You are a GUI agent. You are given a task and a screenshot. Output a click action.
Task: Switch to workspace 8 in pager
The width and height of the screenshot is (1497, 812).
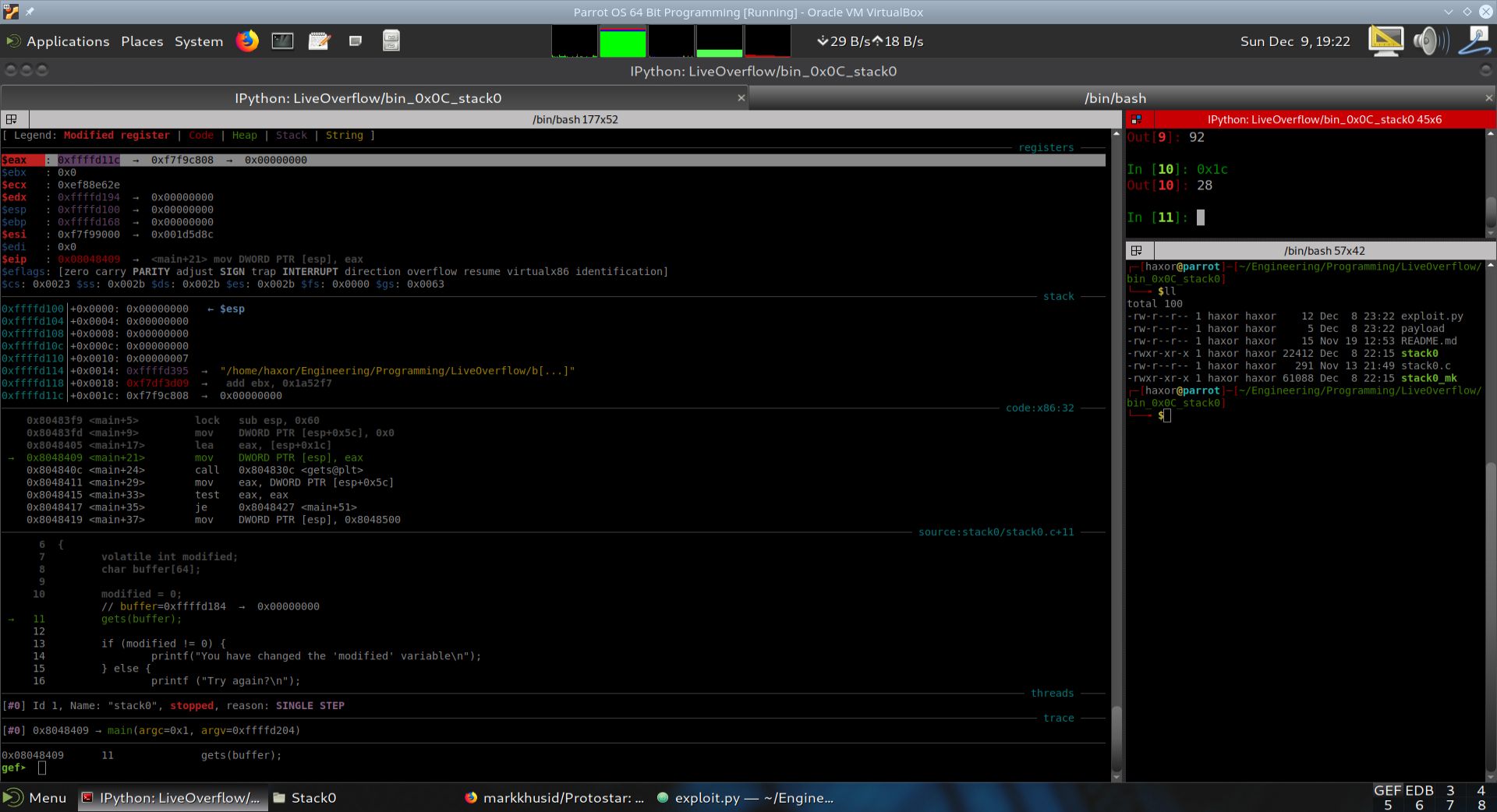1481,805
